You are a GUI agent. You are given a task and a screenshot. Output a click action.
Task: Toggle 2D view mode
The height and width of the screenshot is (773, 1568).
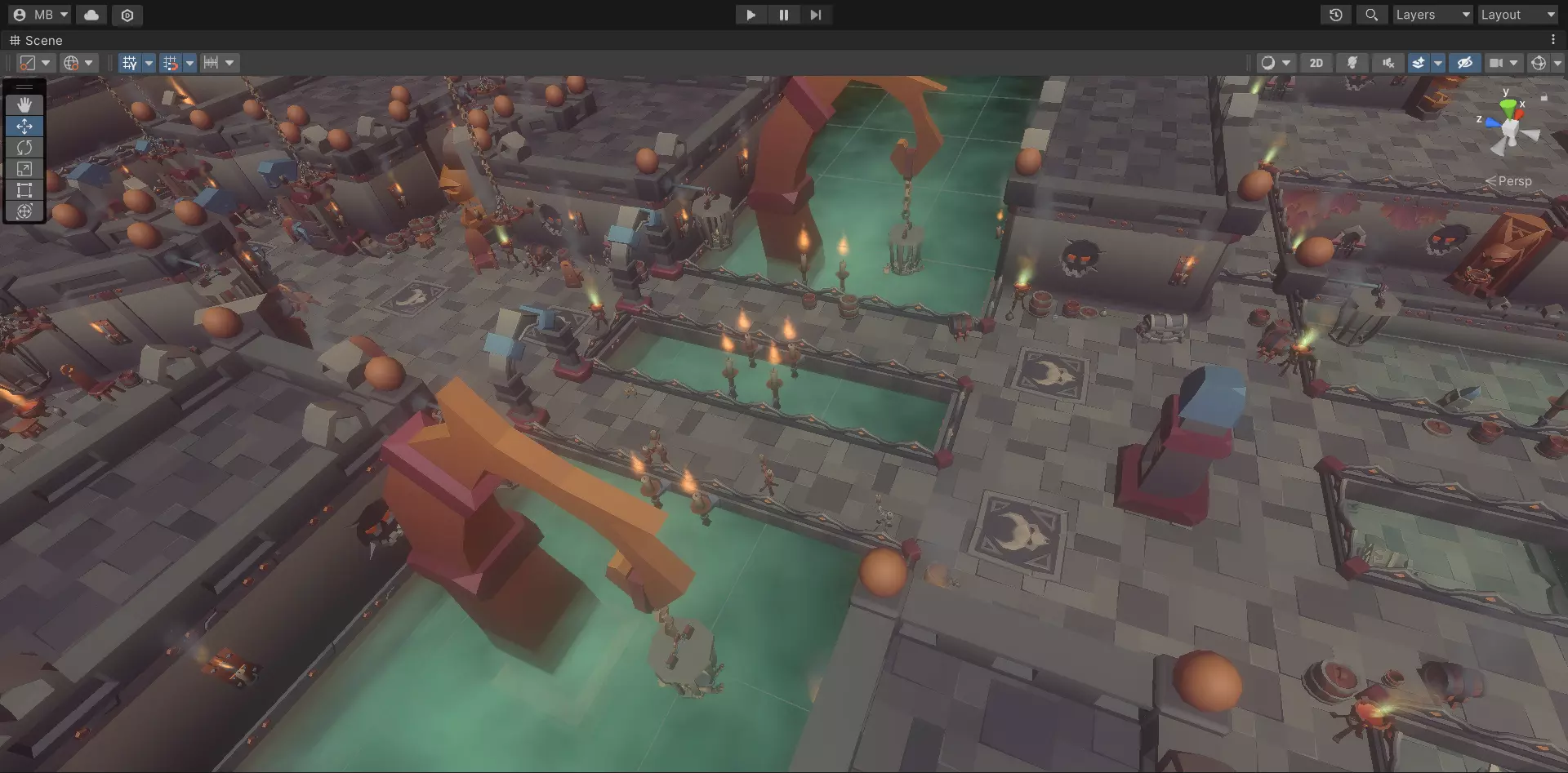[1316, 63]
